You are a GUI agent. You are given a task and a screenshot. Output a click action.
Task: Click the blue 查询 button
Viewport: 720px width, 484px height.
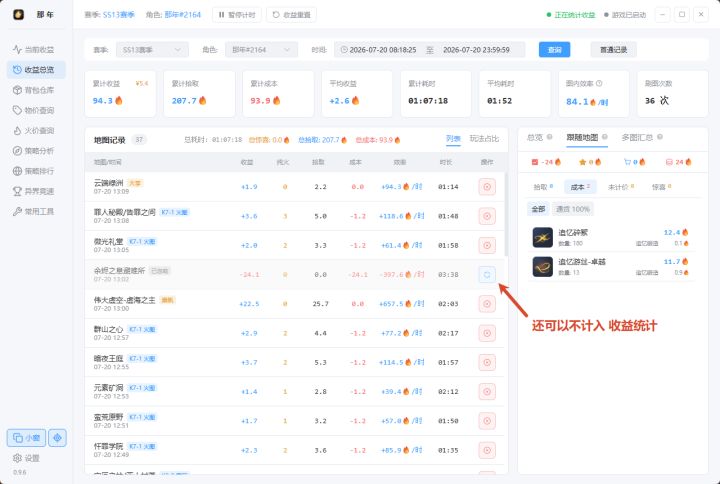(554, 50)
